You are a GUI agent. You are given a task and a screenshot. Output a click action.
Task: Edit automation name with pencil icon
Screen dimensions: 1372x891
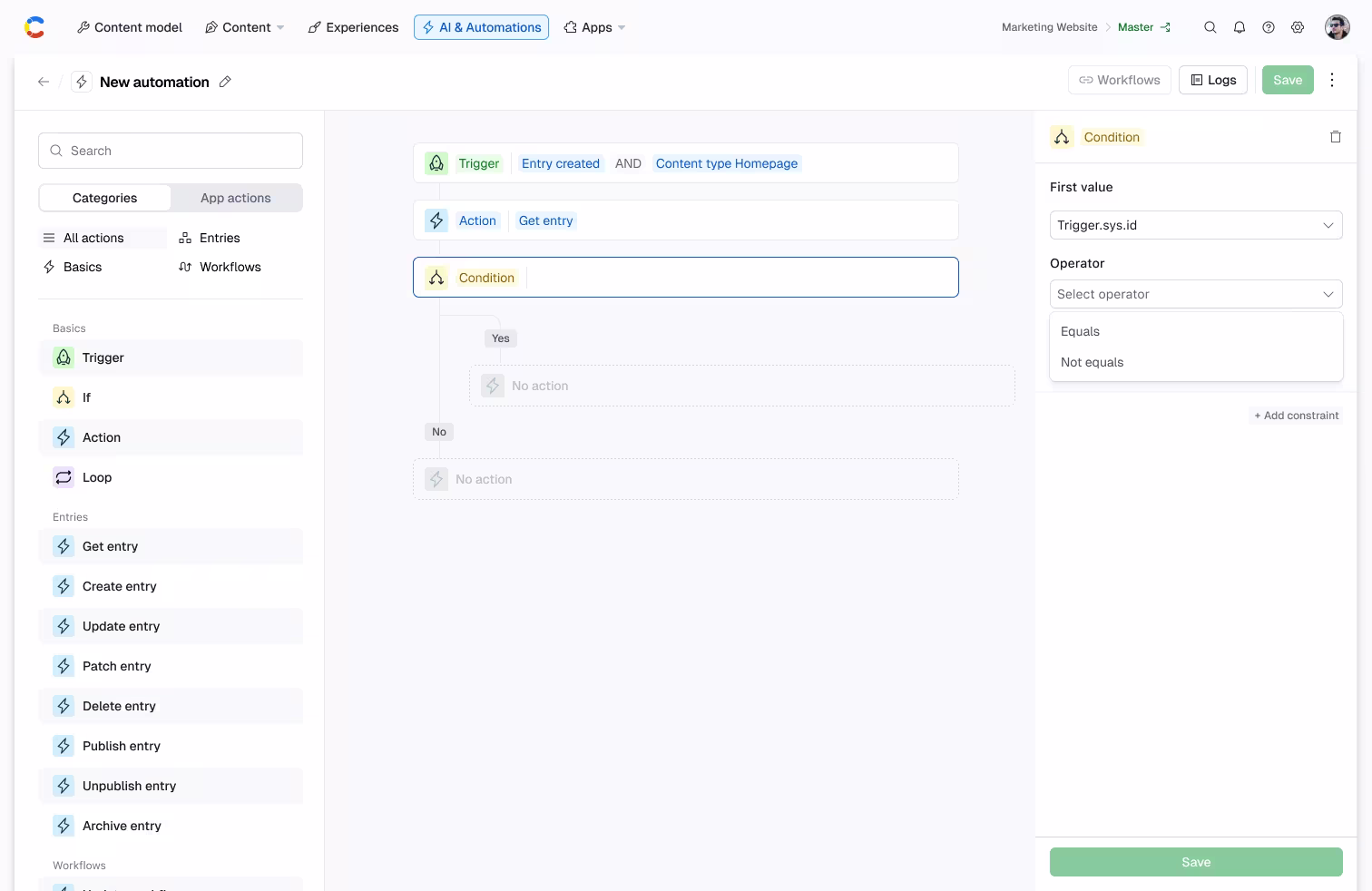[225, 82]
